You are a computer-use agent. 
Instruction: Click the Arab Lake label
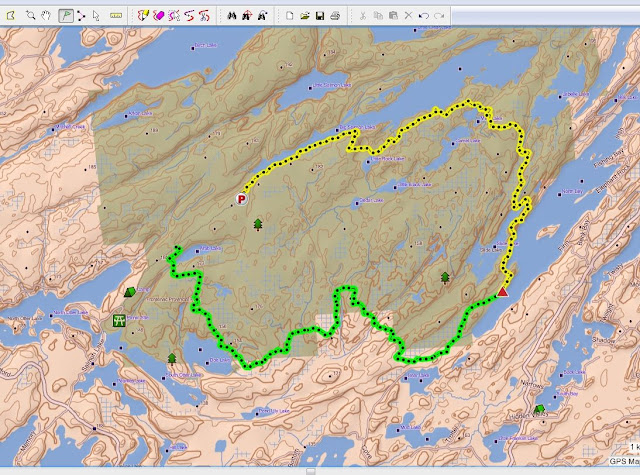[x=210, y=248]
